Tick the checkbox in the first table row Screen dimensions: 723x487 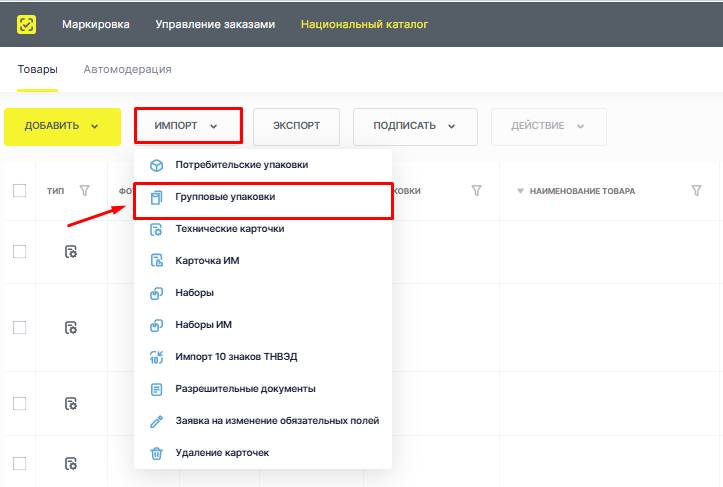(x=19, y=252)
